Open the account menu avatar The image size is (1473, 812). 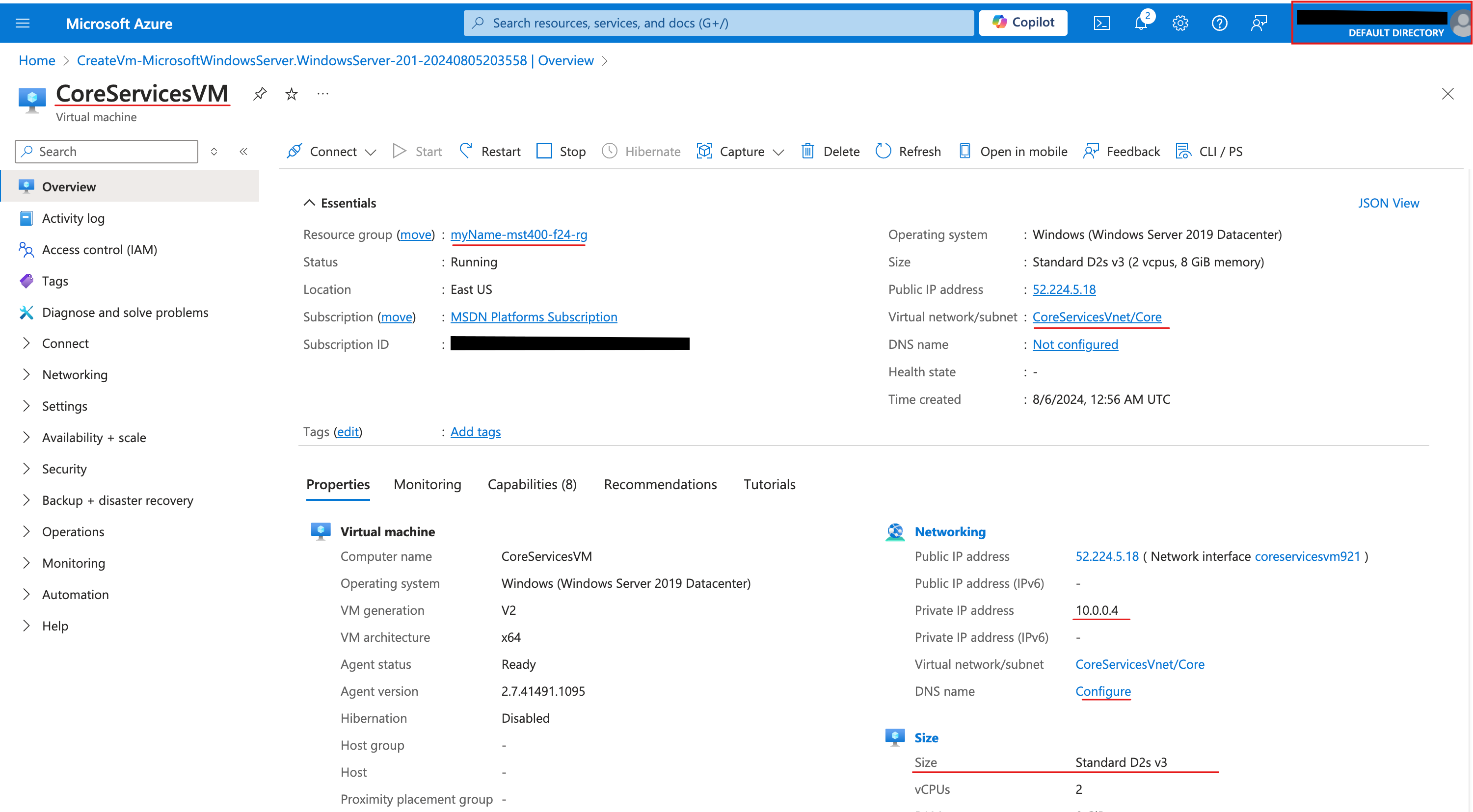click(1461, 23)
